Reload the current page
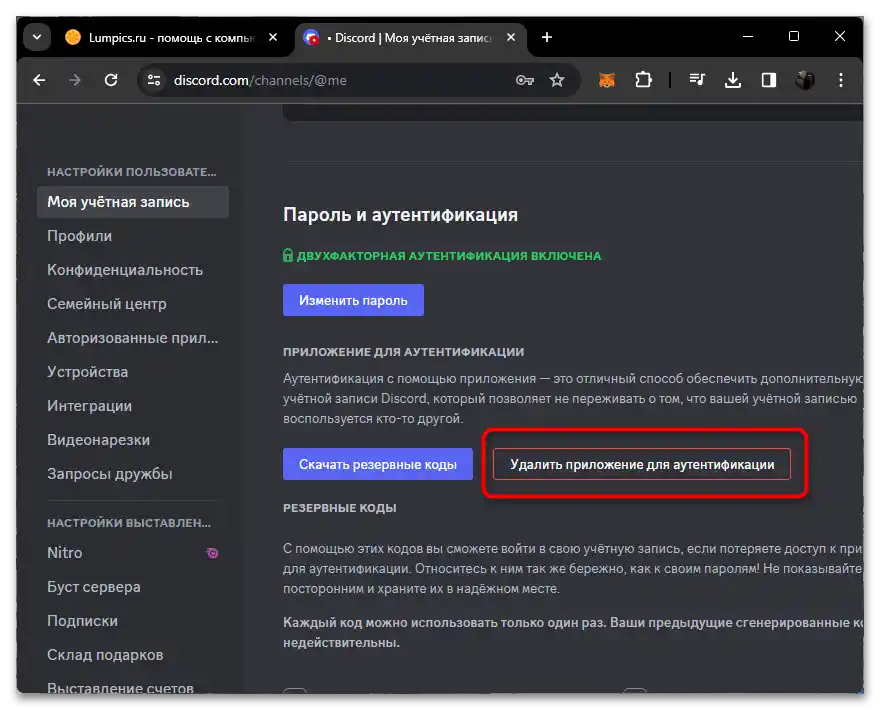 click(111, 80)
